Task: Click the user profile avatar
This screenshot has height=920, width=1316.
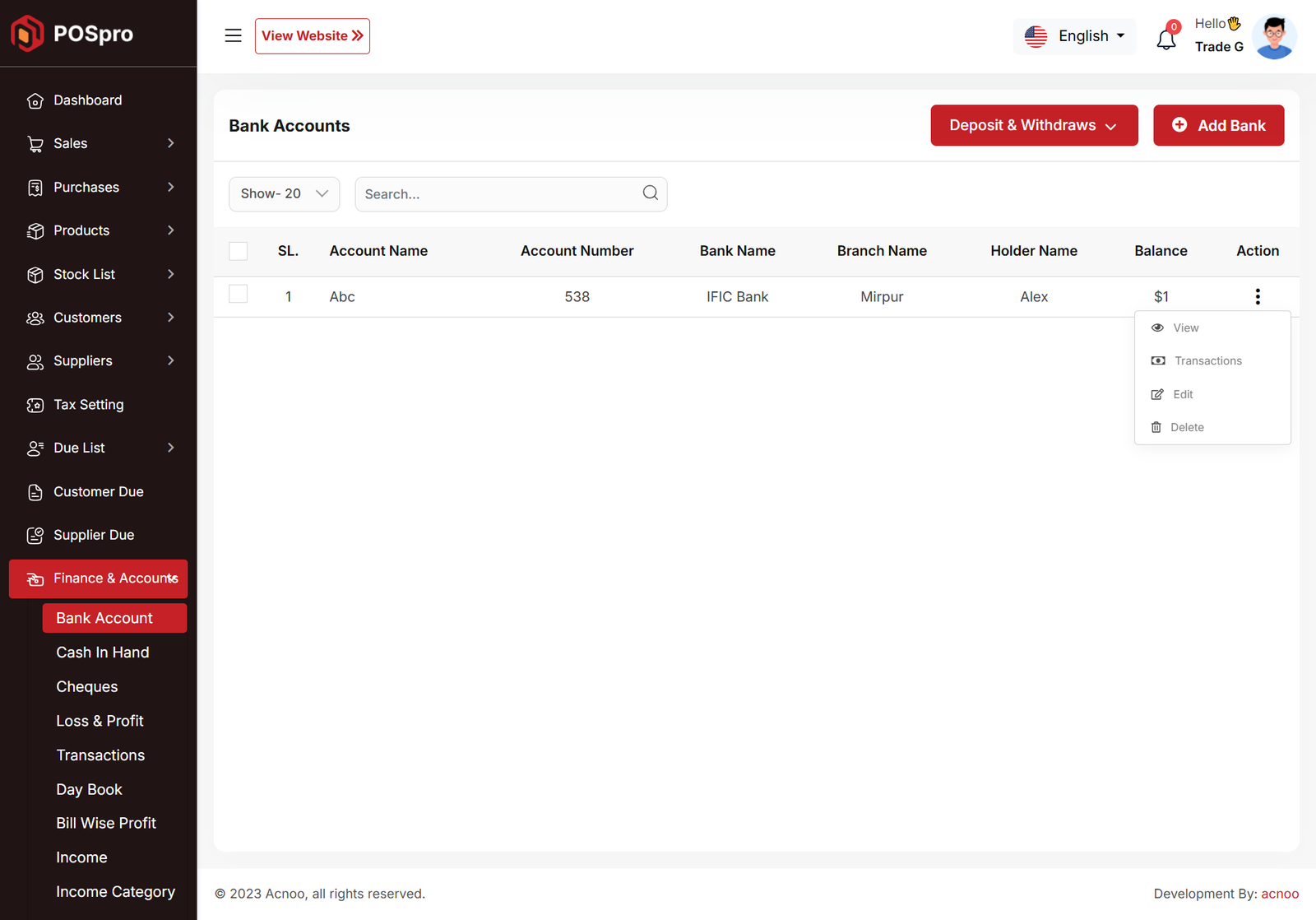Action: (x=1274, y=37)
